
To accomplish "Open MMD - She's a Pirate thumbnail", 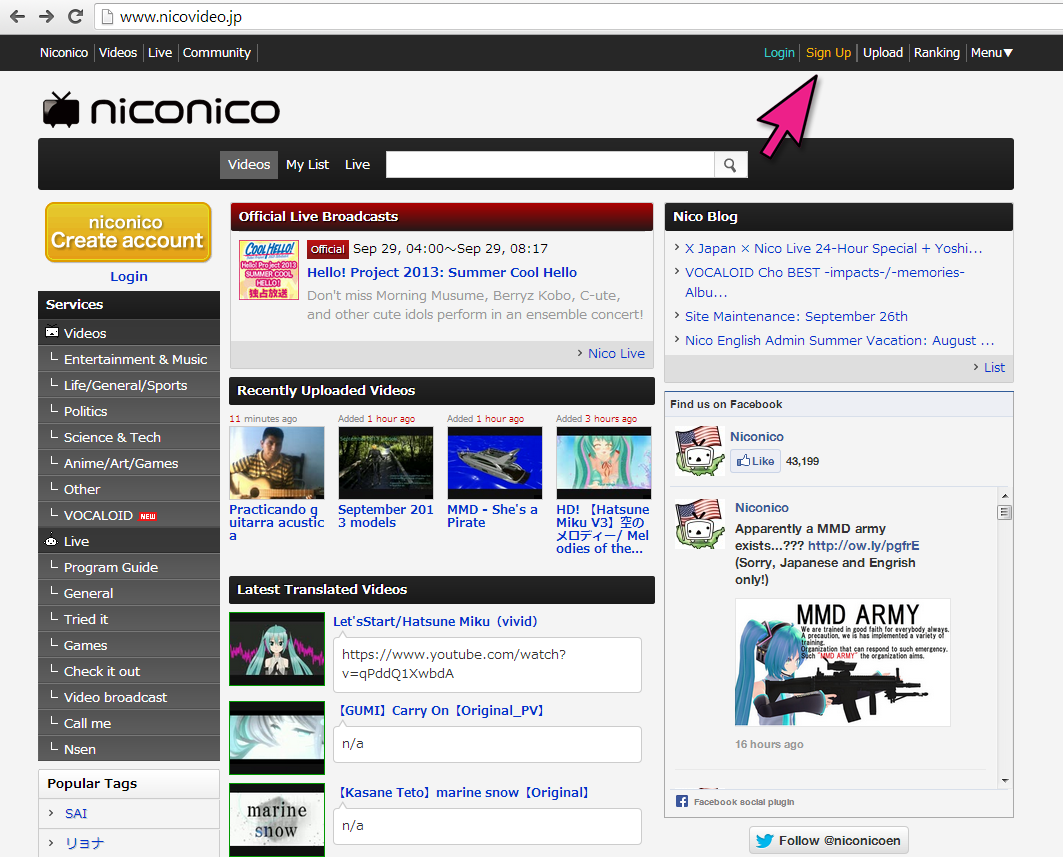I will pyautogui.click(x=494, y=463).
